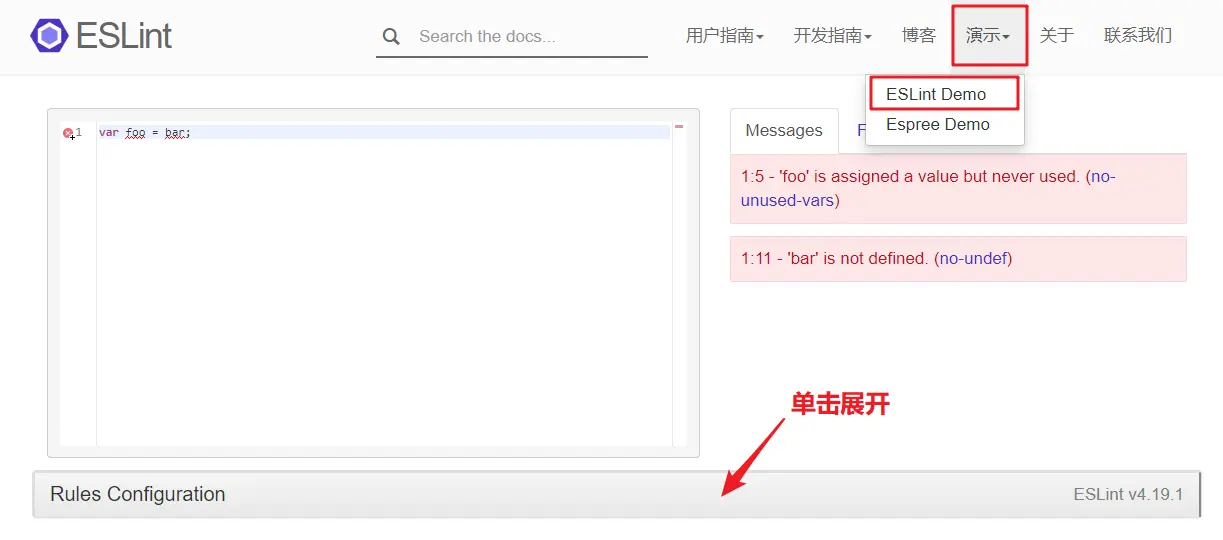Open the 联系我们 page

[1138, 36]
